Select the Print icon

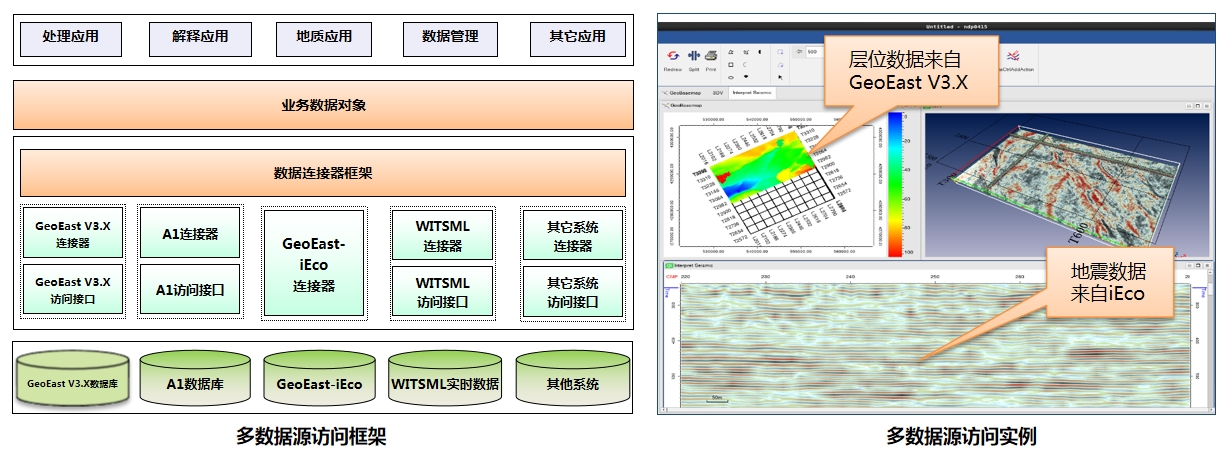point(710,57)
